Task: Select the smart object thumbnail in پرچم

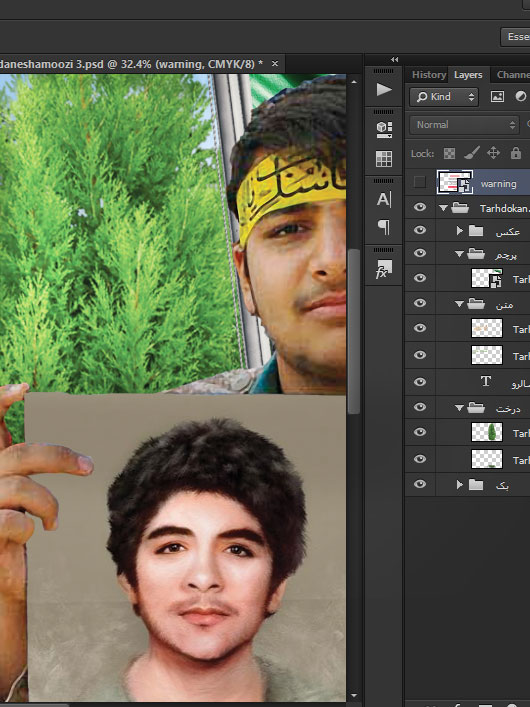Action: click(x=487, y=278)
